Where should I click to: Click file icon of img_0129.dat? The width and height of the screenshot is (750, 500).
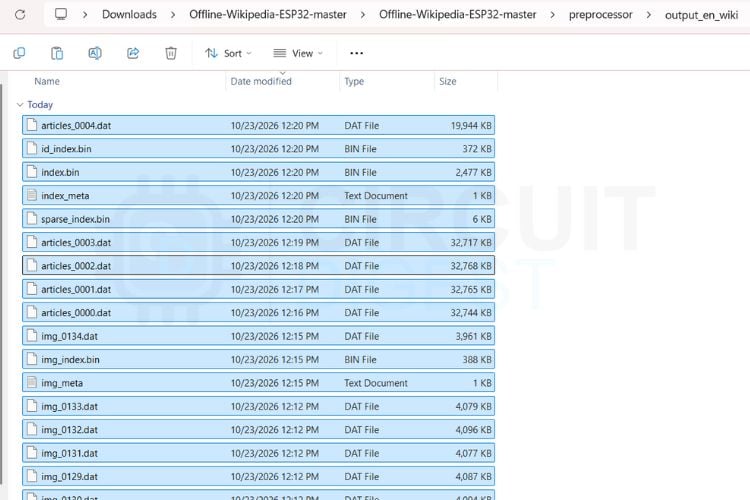tap(32, 477)
